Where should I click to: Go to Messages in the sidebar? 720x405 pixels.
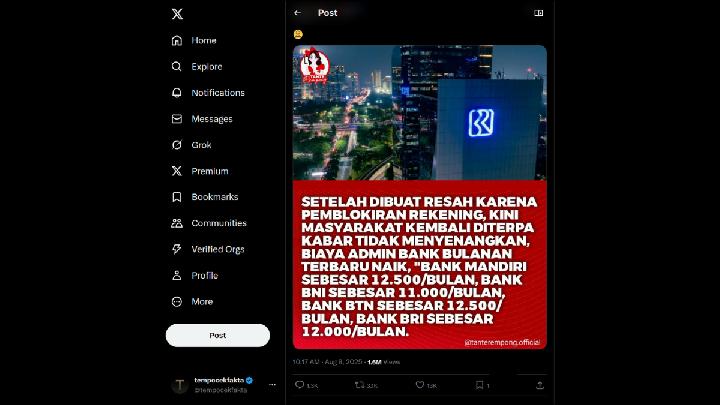click(202, 119)
